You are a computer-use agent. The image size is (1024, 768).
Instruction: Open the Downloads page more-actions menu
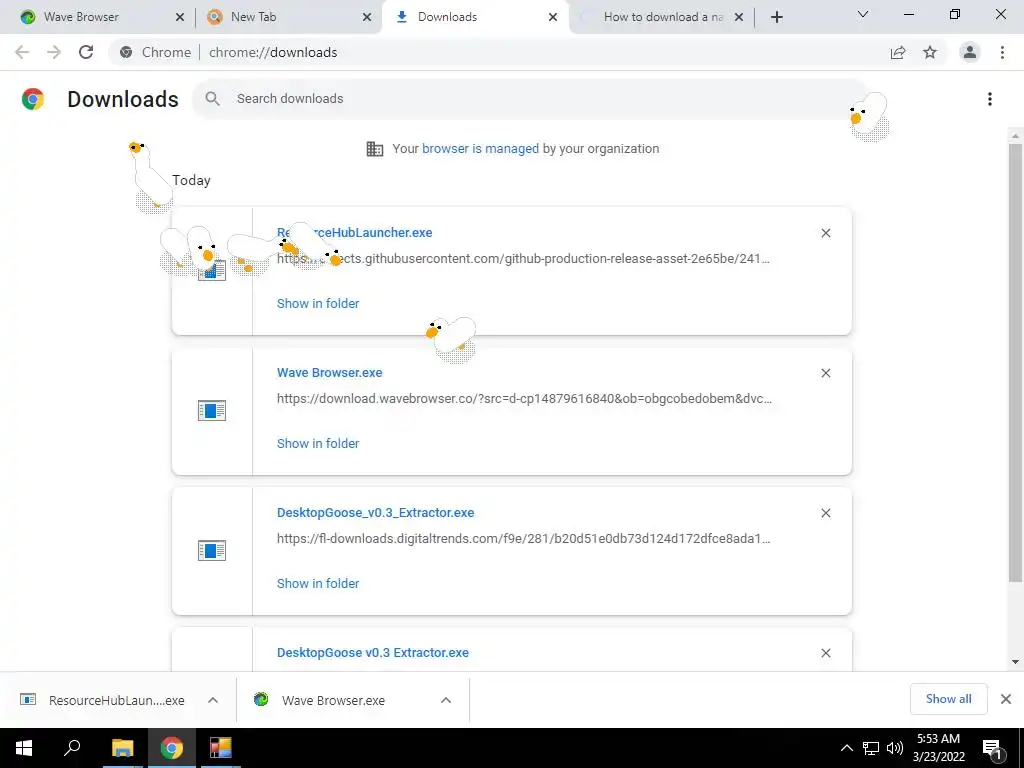click(x=990, y=99)
